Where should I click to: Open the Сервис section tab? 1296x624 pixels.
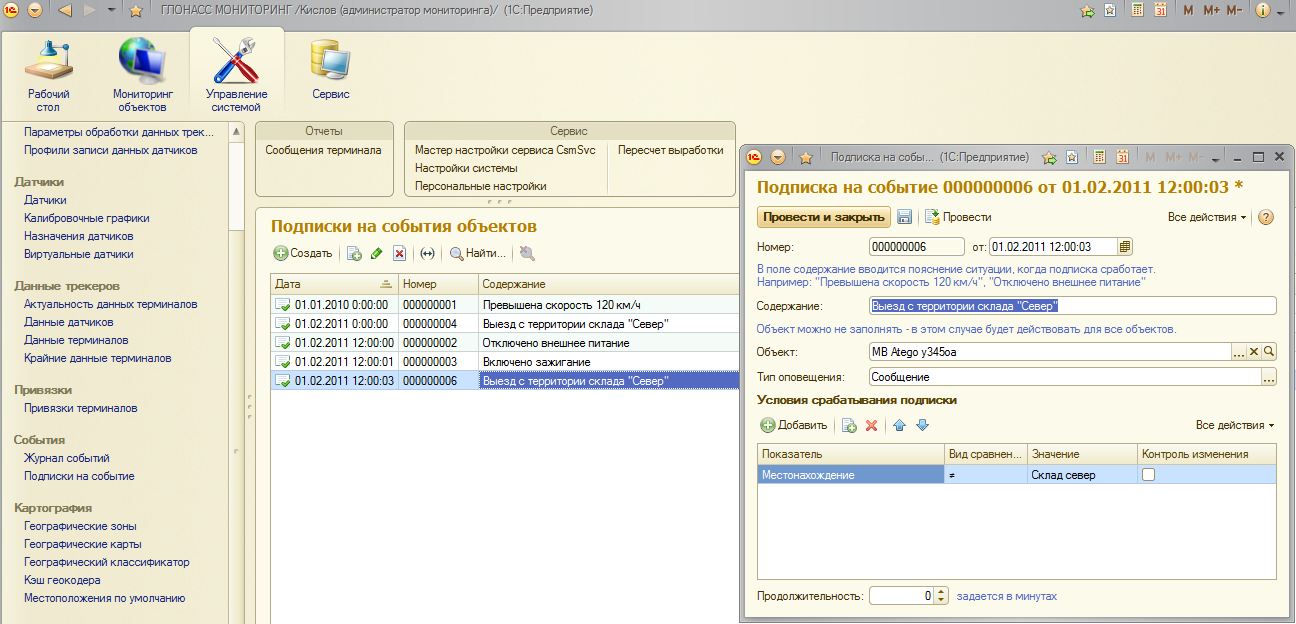click(330, 70)
